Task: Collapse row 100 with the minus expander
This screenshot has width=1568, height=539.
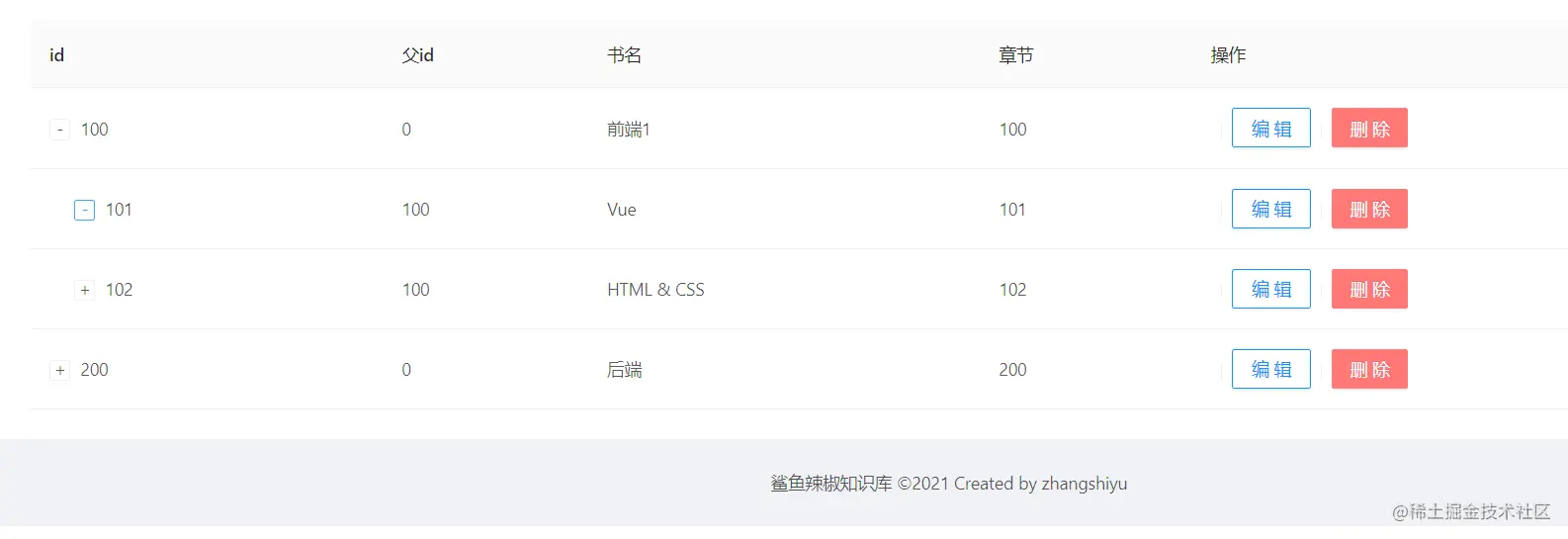Action: point(59,130)
